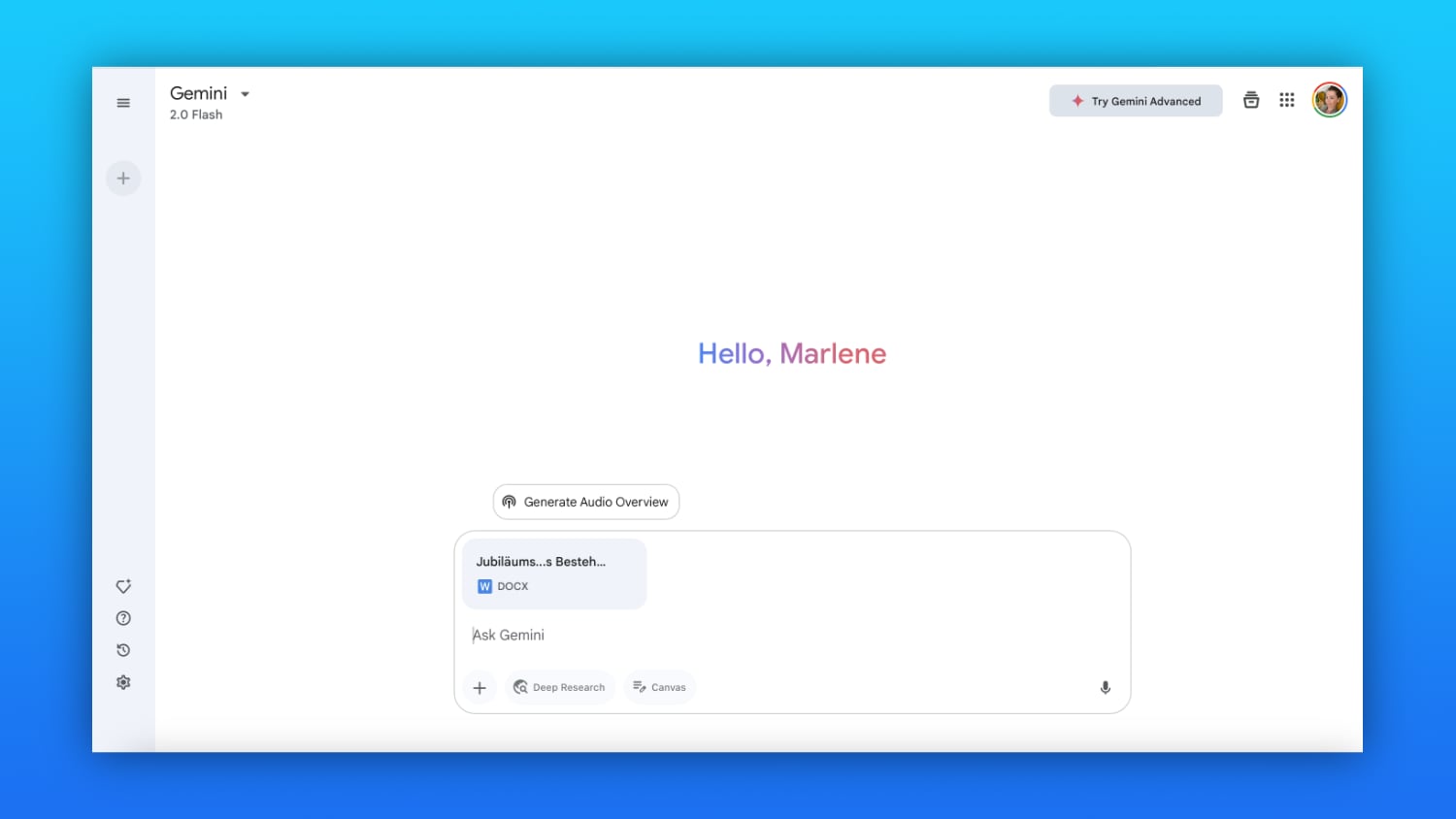Start a new chat with plus icon

click(123, 179)
